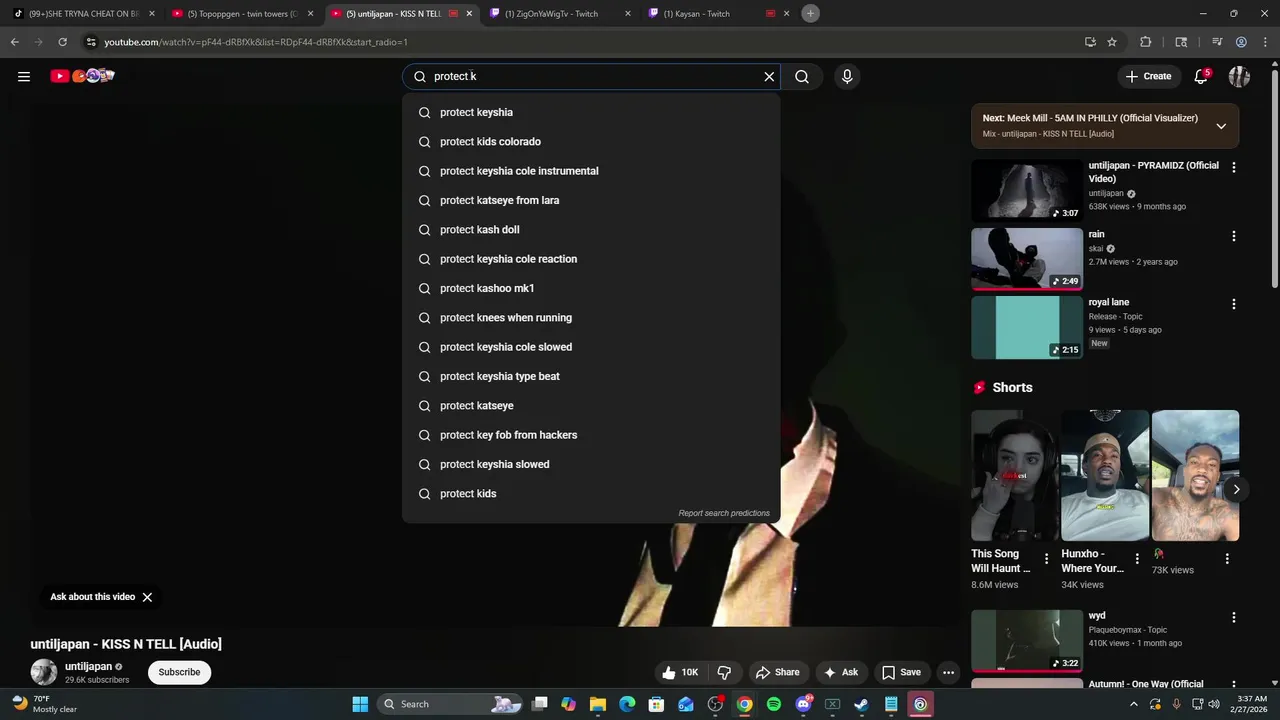Subscribe to the untiljapan channel
Image resolution: width=1280 pixels, height=720 pixels.
(179, 672)
